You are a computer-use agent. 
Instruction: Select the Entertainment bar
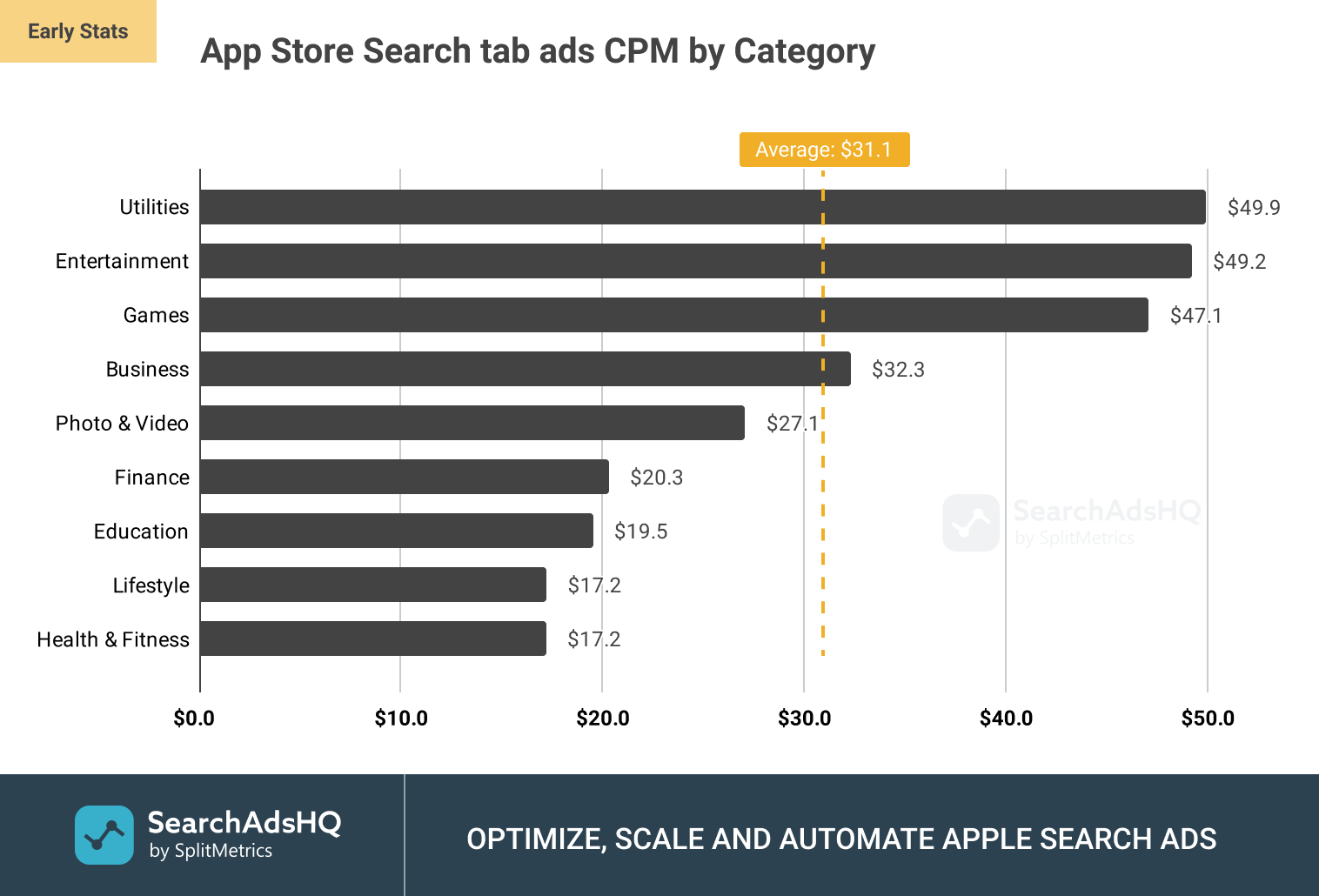pyautogui.click(x=695, y=261)
